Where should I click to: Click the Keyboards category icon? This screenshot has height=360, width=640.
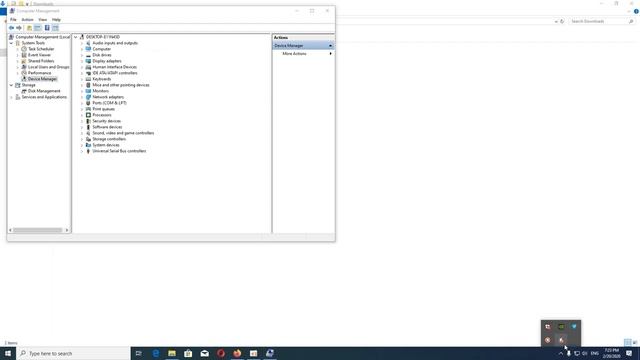pyautogui.click(x=88, y=79)
